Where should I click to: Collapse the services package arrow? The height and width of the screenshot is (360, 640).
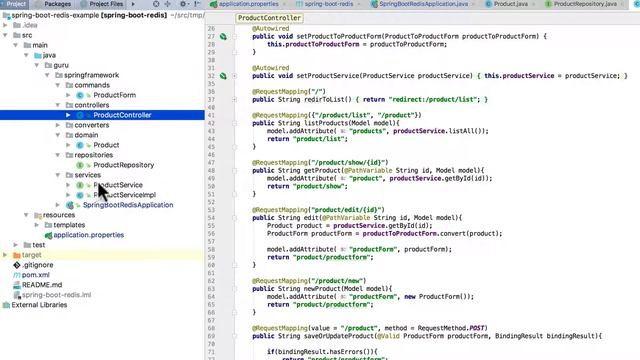pyautogui.click(x=58, y=175)
